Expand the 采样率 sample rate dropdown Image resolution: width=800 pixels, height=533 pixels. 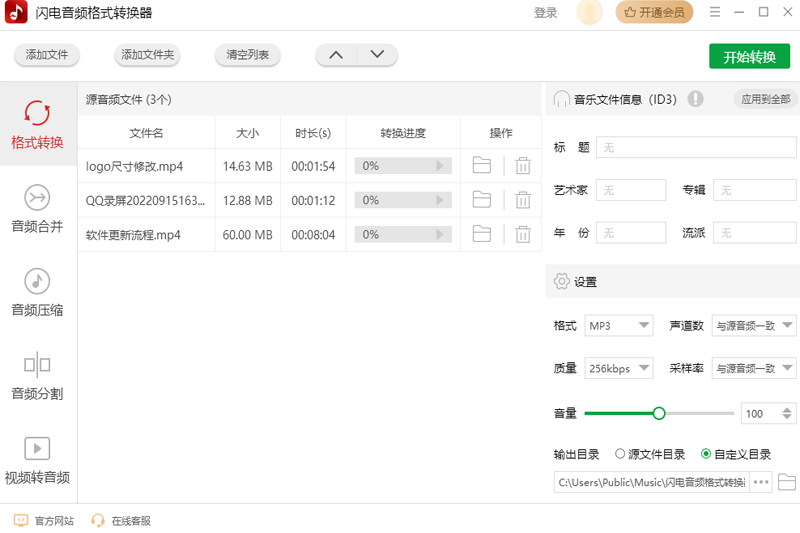[x=754, y=368]
